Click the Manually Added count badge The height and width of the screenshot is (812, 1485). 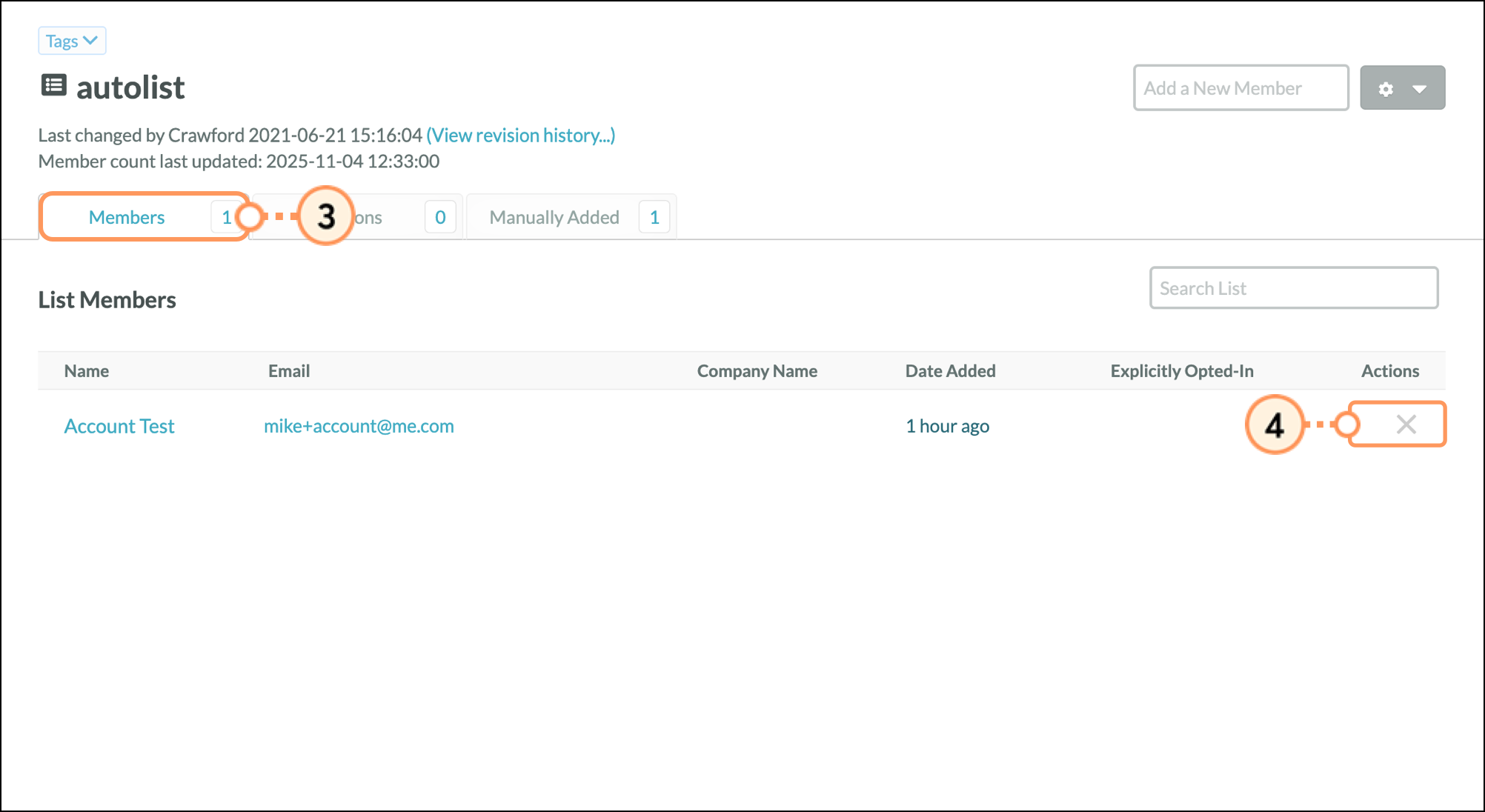pos(654,217)
